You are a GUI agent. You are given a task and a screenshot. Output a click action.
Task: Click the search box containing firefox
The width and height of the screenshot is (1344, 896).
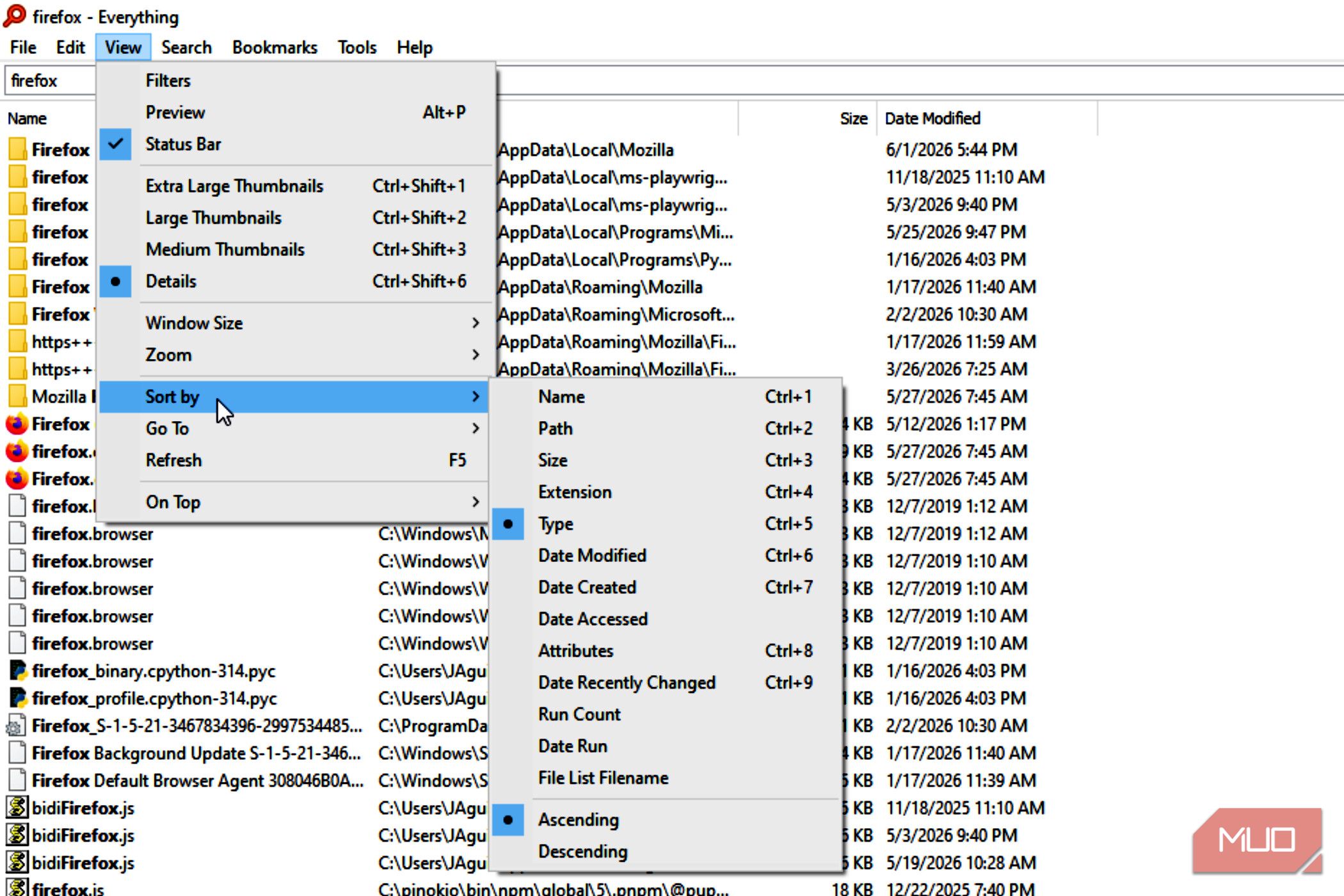(x=50, y=81)
